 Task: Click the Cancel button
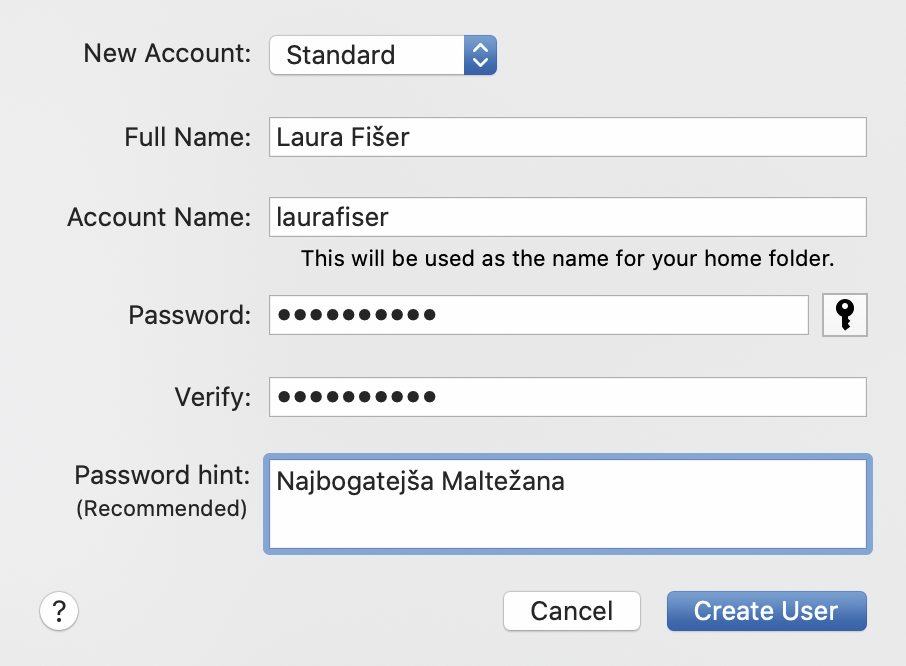[571, 611]
